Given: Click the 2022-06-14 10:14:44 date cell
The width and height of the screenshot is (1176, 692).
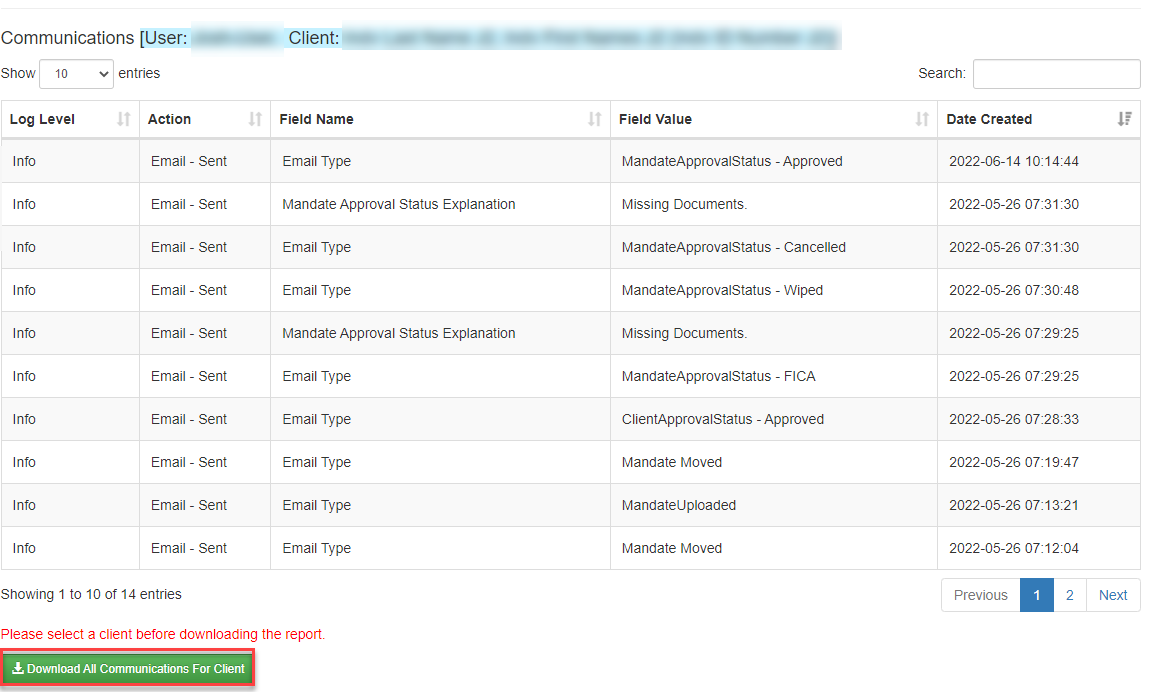Looking at the screenshot, I should click(x=1013, y=161).
